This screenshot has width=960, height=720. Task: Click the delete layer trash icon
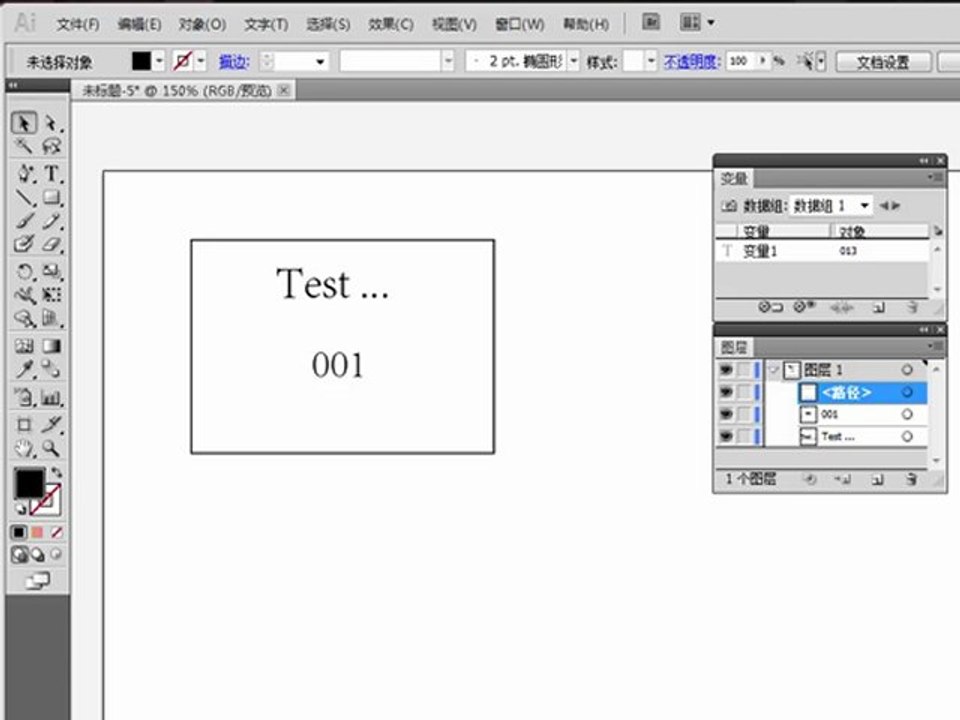click(x=912, y=479)
